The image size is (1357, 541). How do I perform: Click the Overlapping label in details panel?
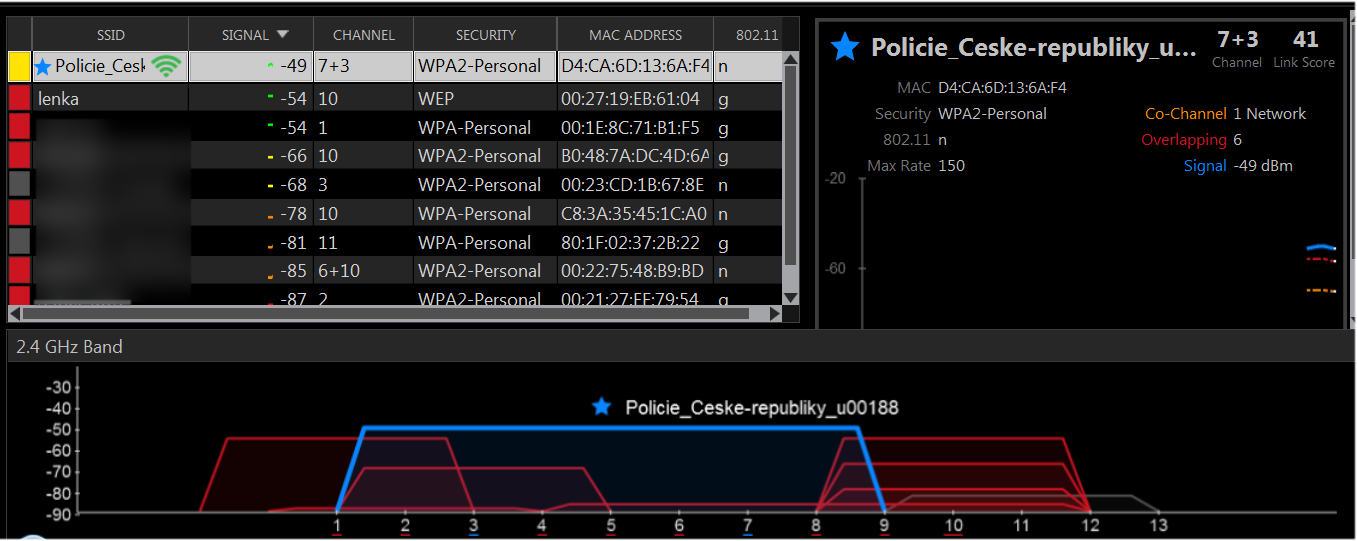coord(1184,140)
